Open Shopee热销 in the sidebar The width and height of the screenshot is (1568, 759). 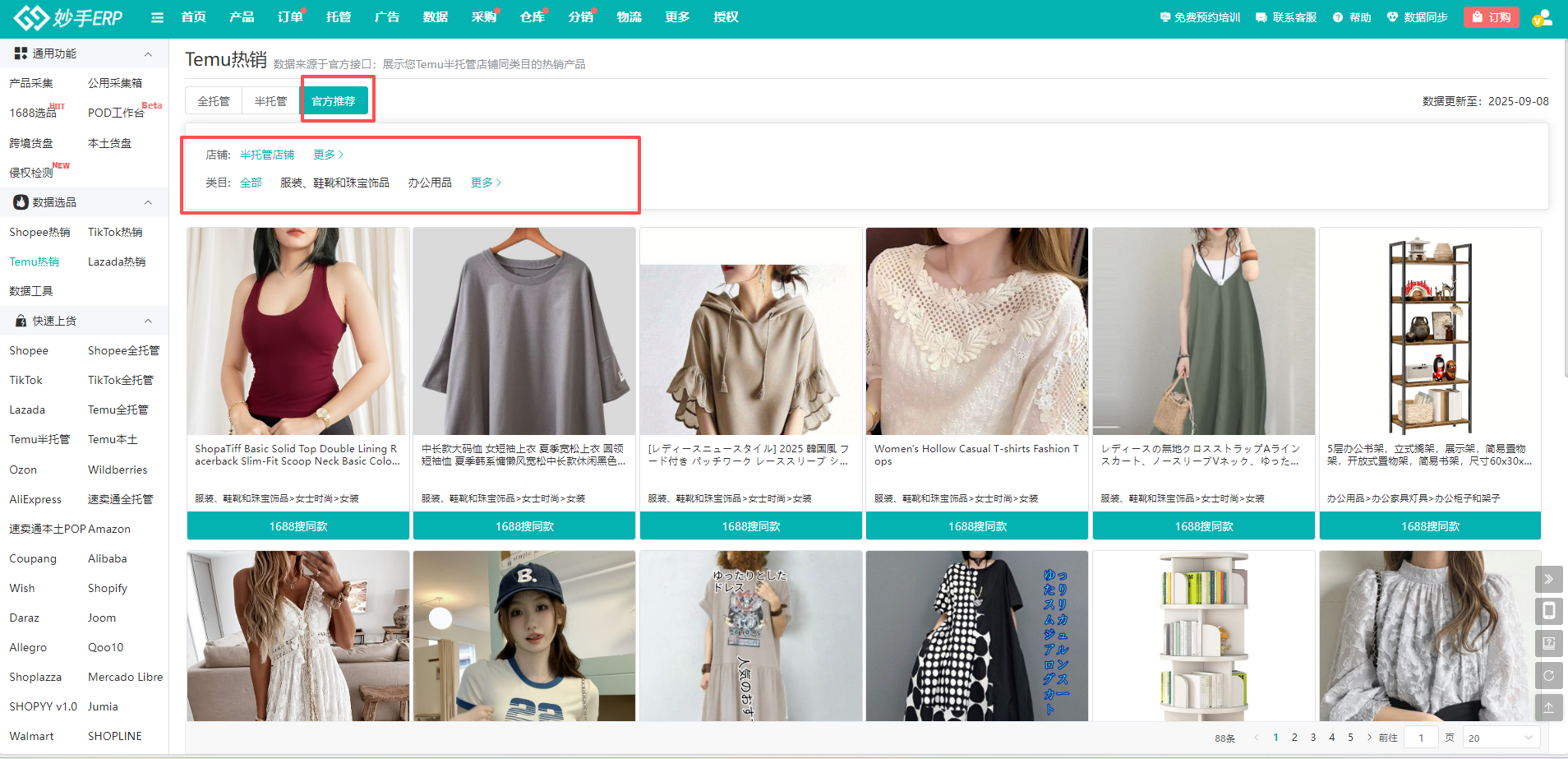pos(39,232)
